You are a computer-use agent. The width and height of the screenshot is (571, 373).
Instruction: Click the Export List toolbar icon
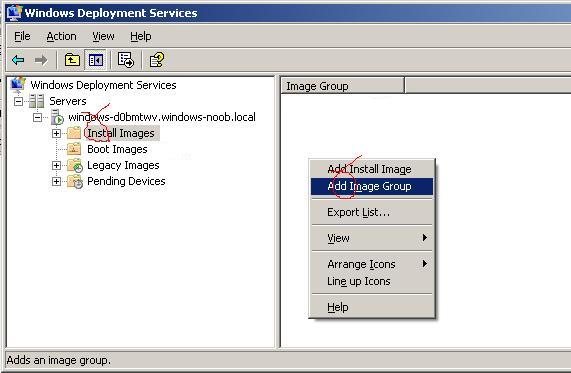pyautogui.click(x=126, y=60)
